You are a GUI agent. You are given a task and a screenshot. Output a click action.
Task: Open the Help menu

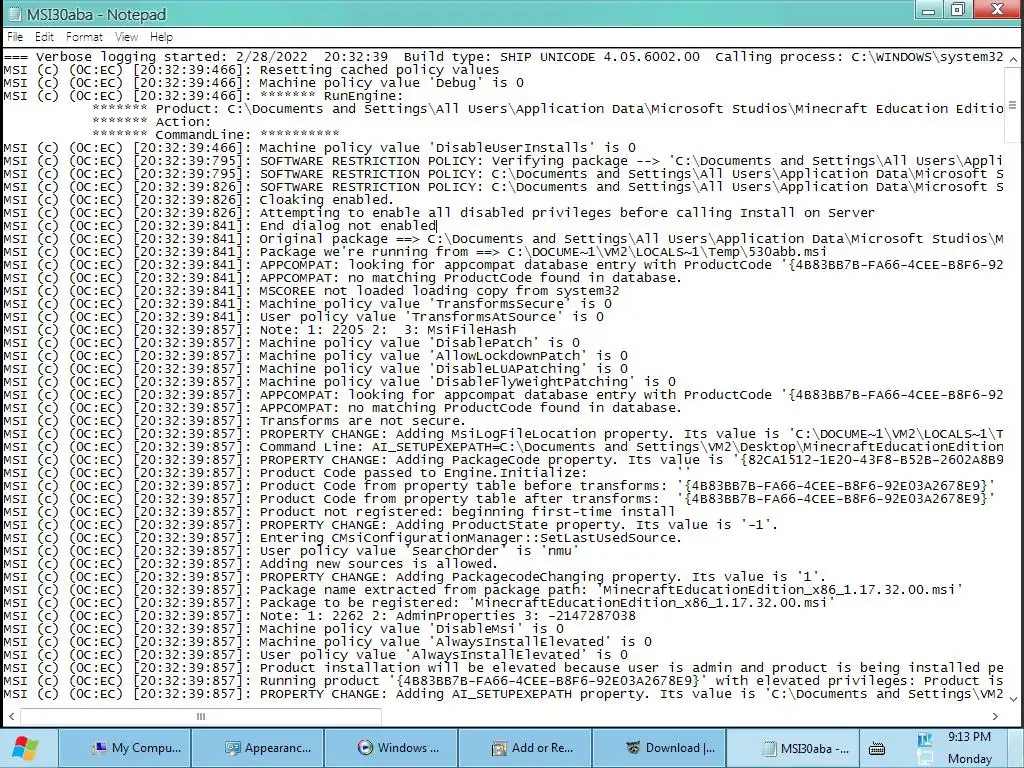161,37
